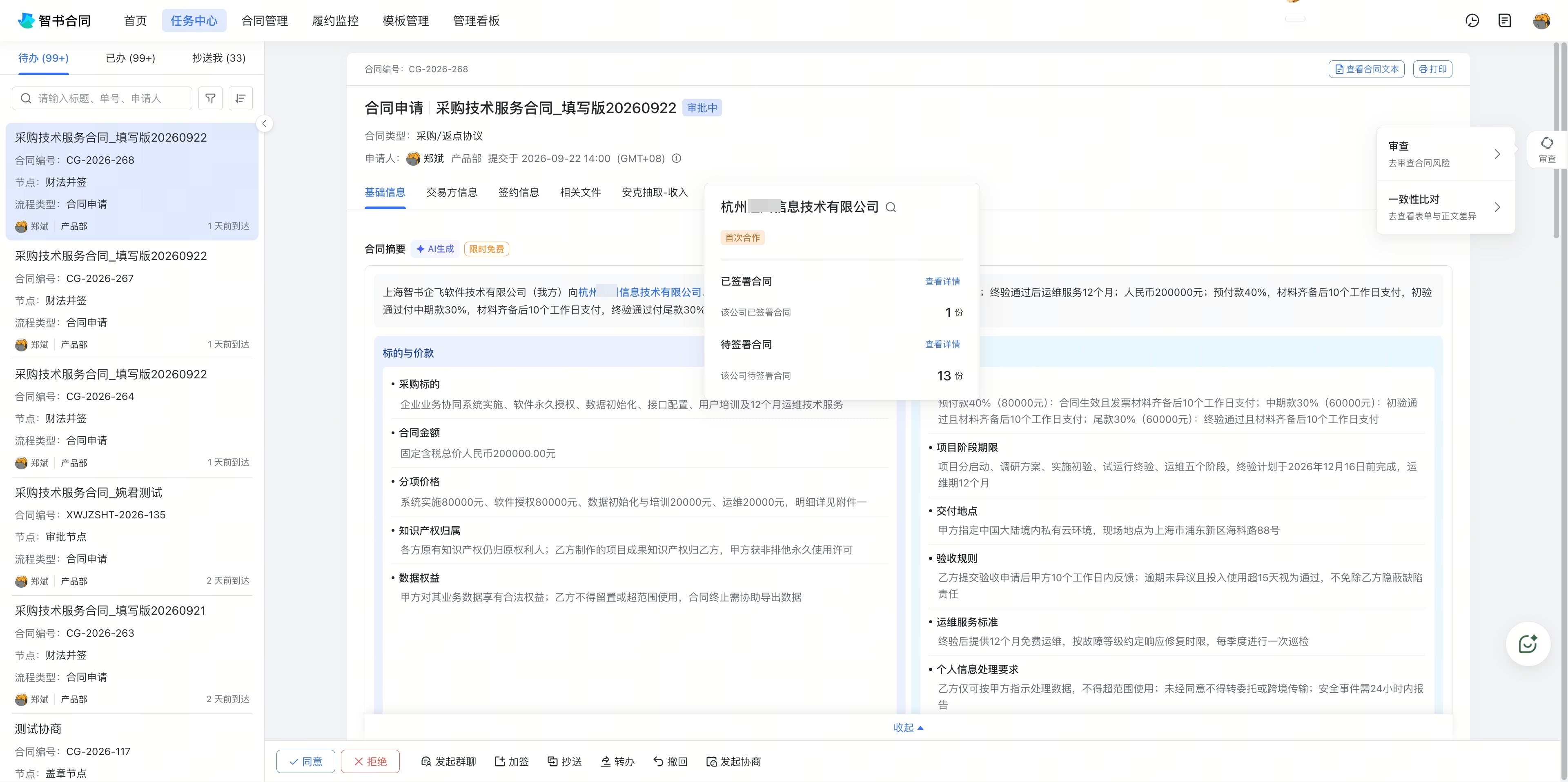This screenshot has width=1568, height=782.
Task: Click 发起群聊 in bottom toolbar
Action: [449, 761]
